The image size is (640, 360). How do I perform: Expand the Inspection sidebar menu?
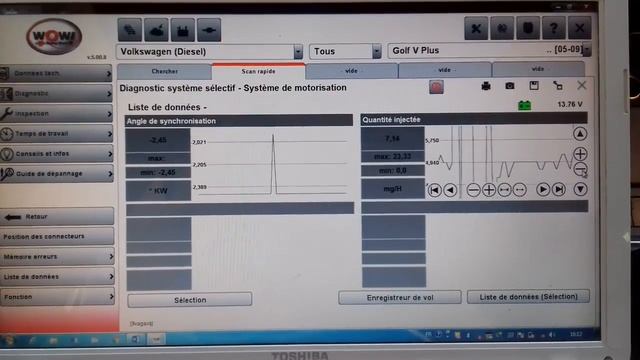[x=56, y=113]
